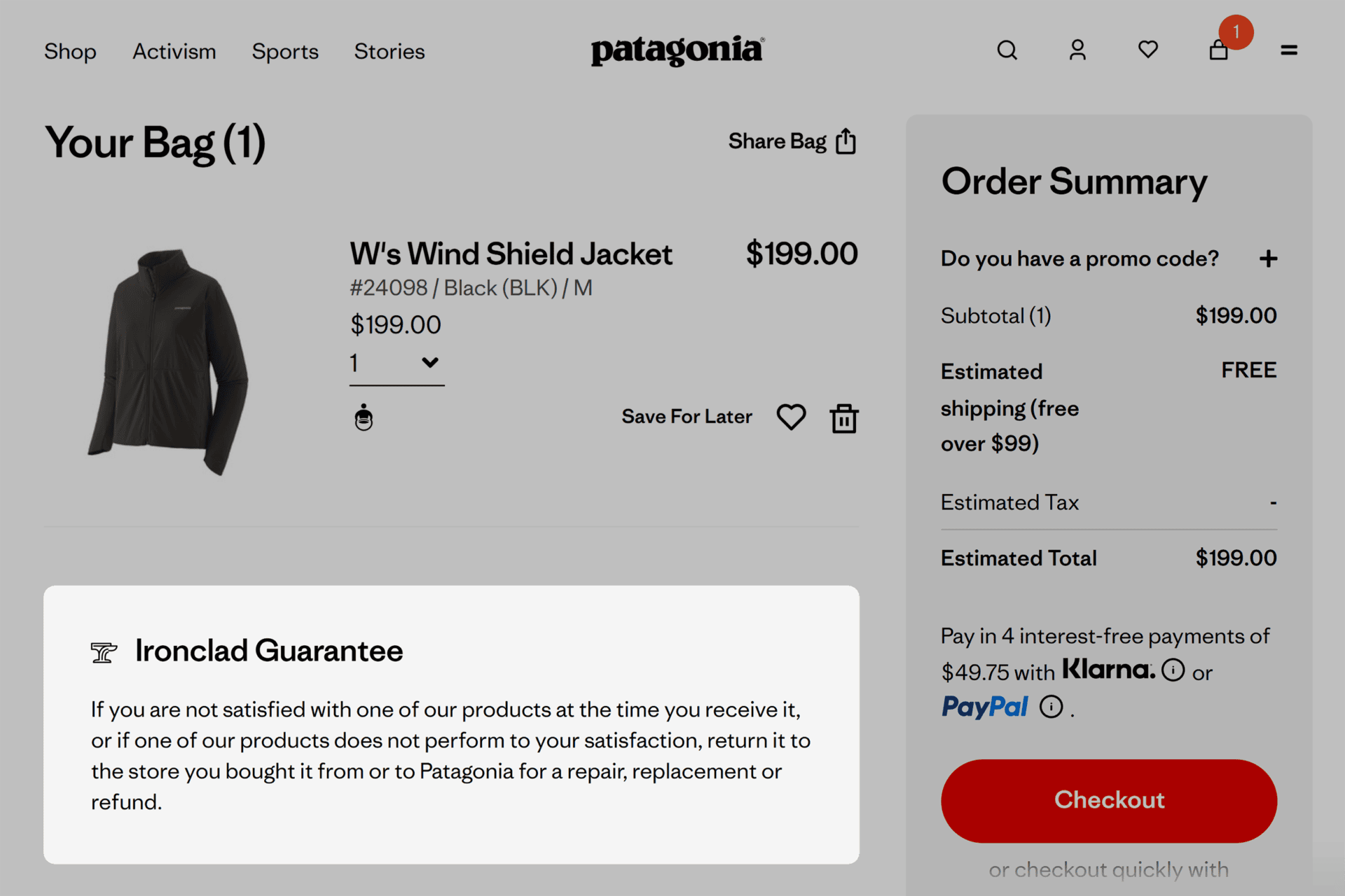Toggle the Save For Later heart
This screenshot has width=1345, height=896.
(792, 418)
